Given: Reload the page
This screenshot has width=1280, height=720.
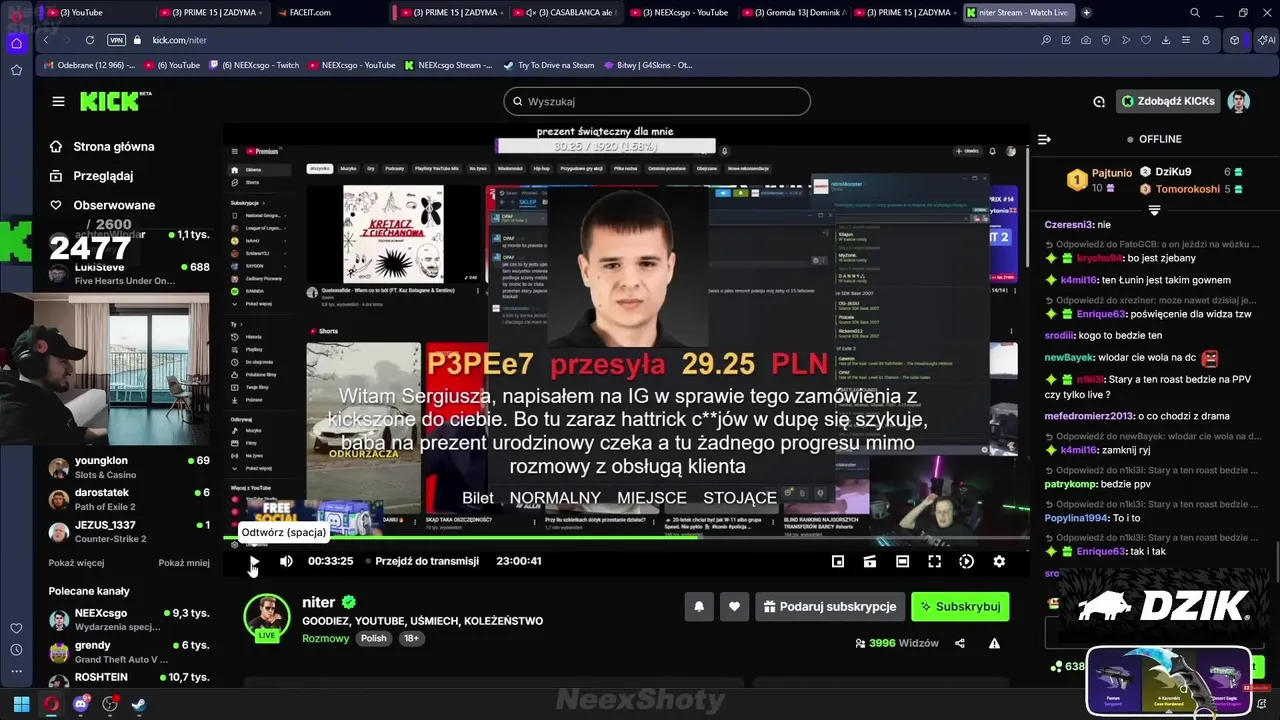Looking at the screenshot, I should click(x=90, y=40).
